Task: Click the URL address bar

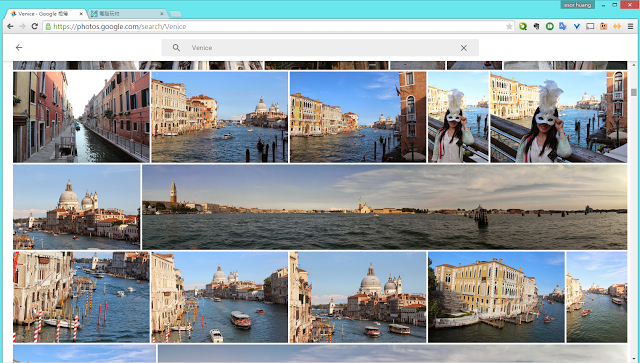Action: [x=278, y=27]
